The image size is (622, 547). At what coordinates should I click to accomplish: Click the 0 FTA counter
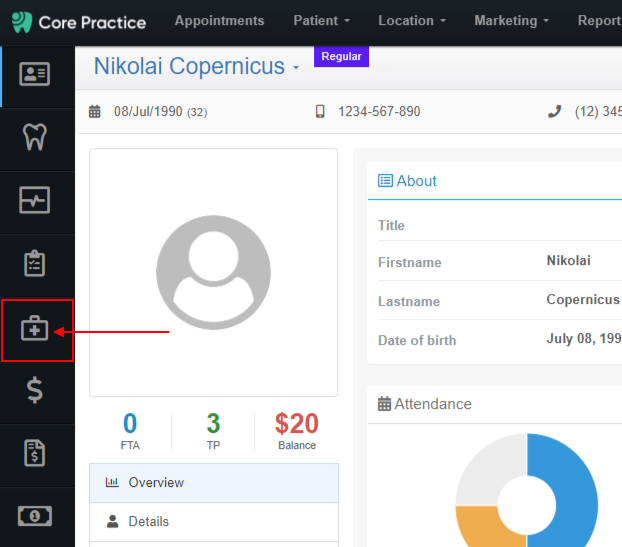click(x=130, y=431)
